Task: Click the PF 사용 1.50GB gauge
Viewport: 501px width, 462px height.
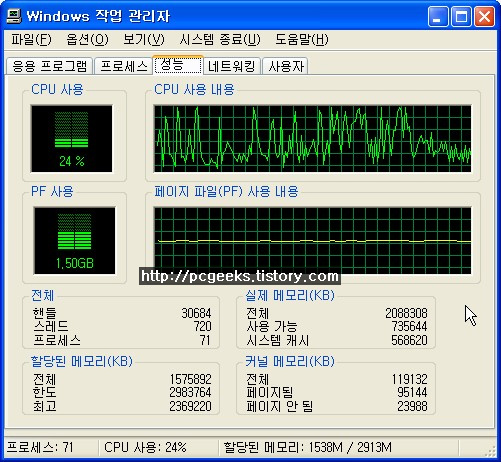Action: [x=74, y=241]
